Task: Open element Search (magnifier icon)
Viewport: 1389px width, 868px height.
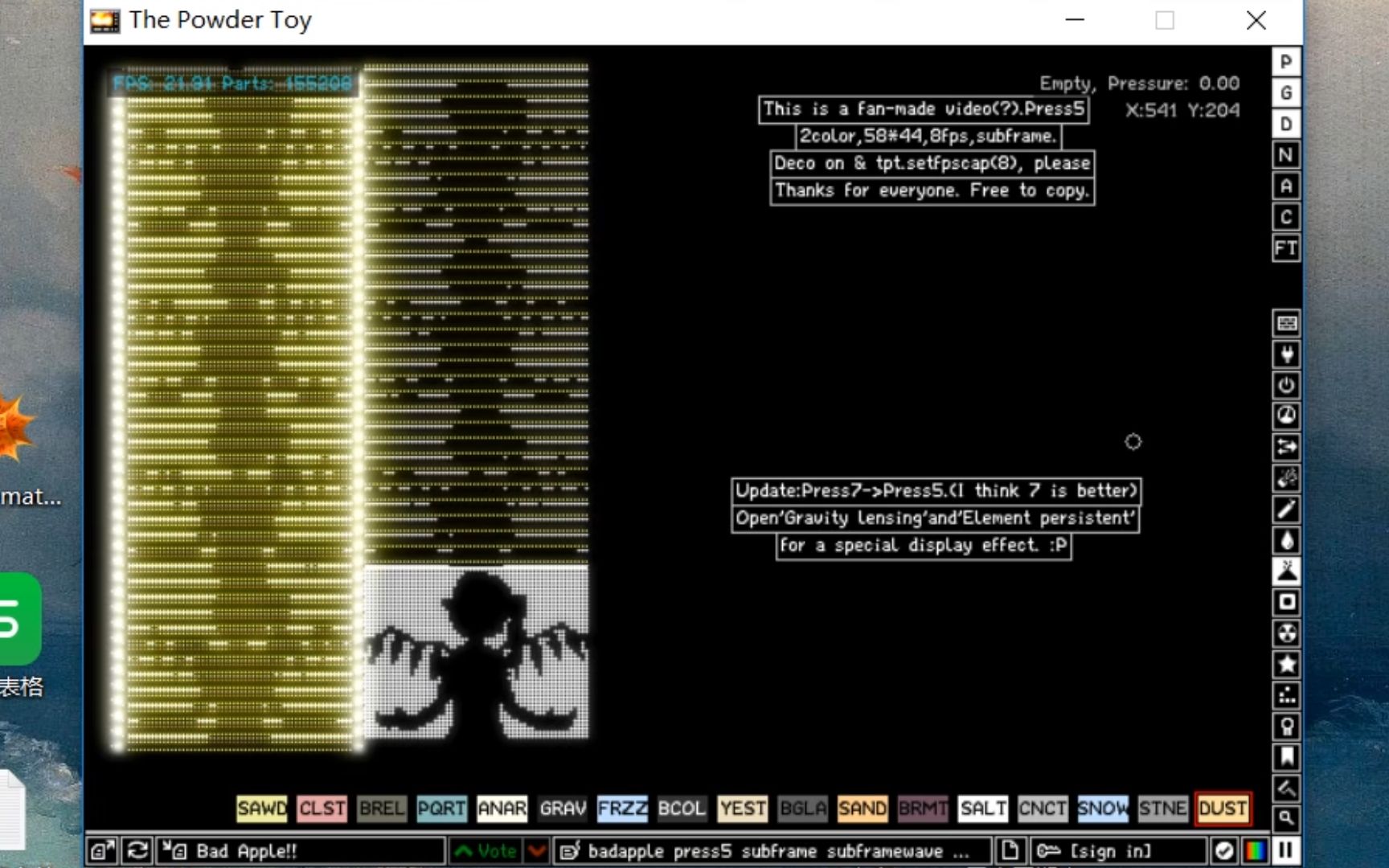Action: [1287, 818]
